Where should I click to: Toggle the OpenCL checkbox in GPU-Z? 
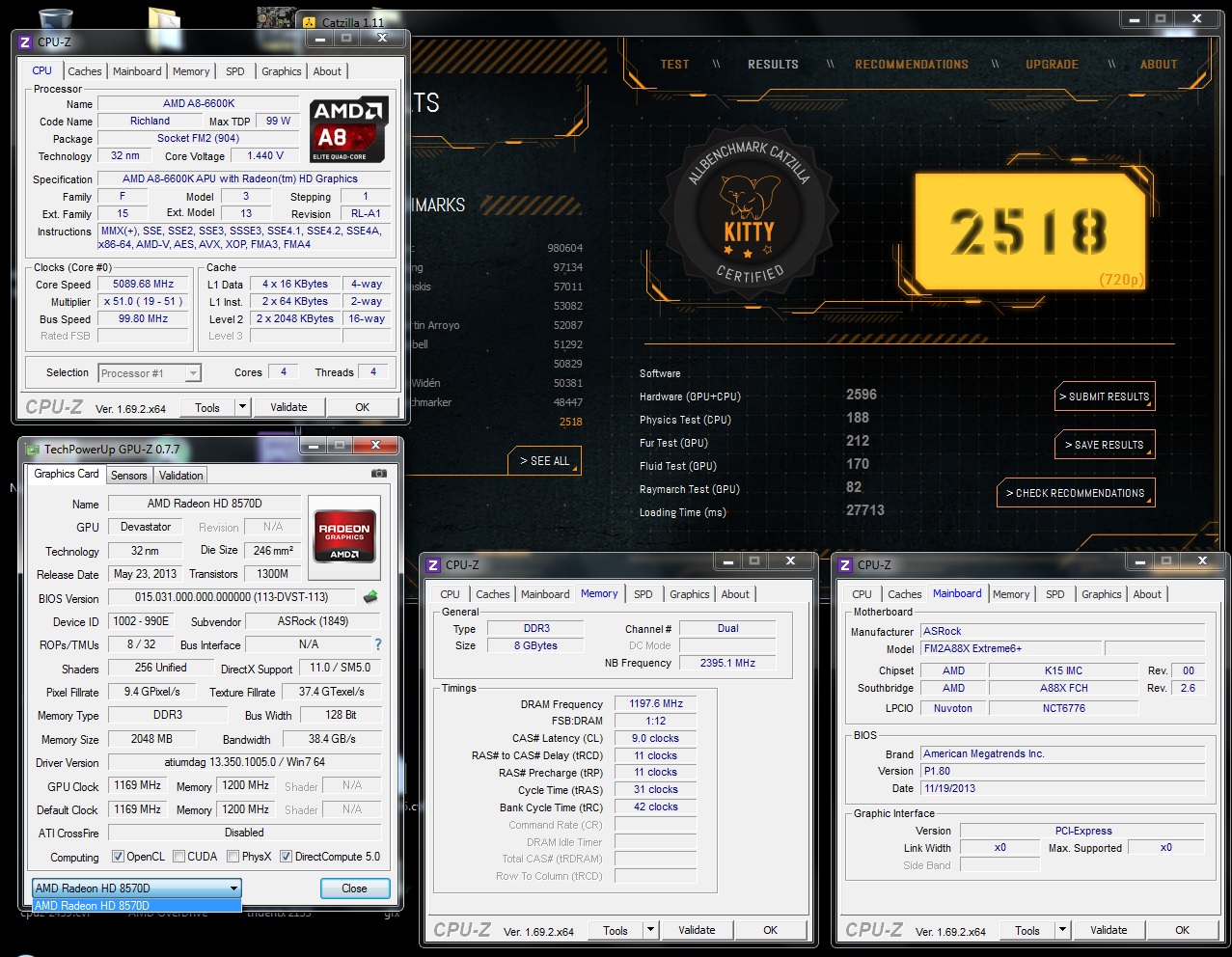[x=118, y=856]
